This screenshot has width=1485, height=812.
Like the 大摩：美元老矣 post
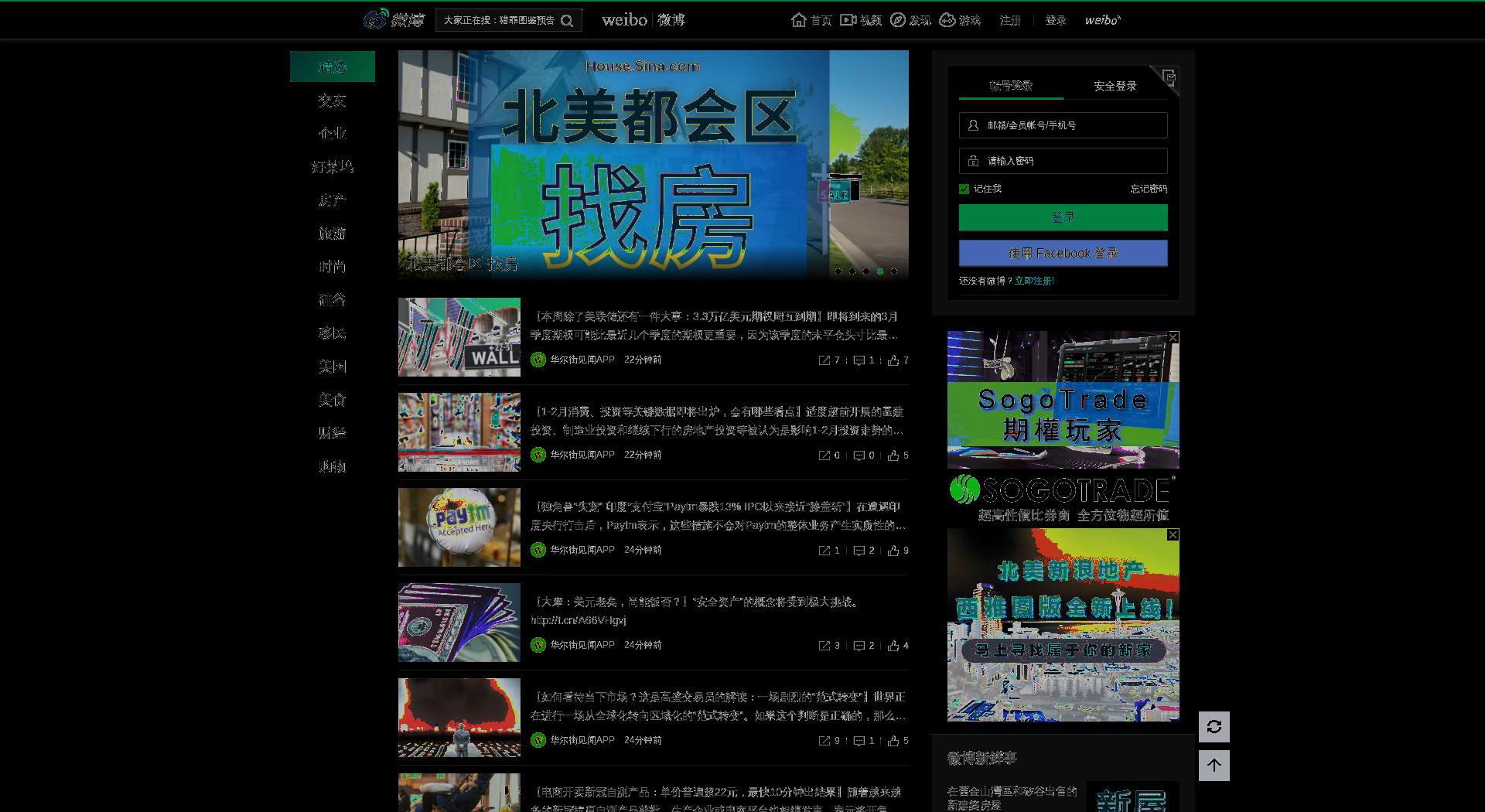[898, 646]
